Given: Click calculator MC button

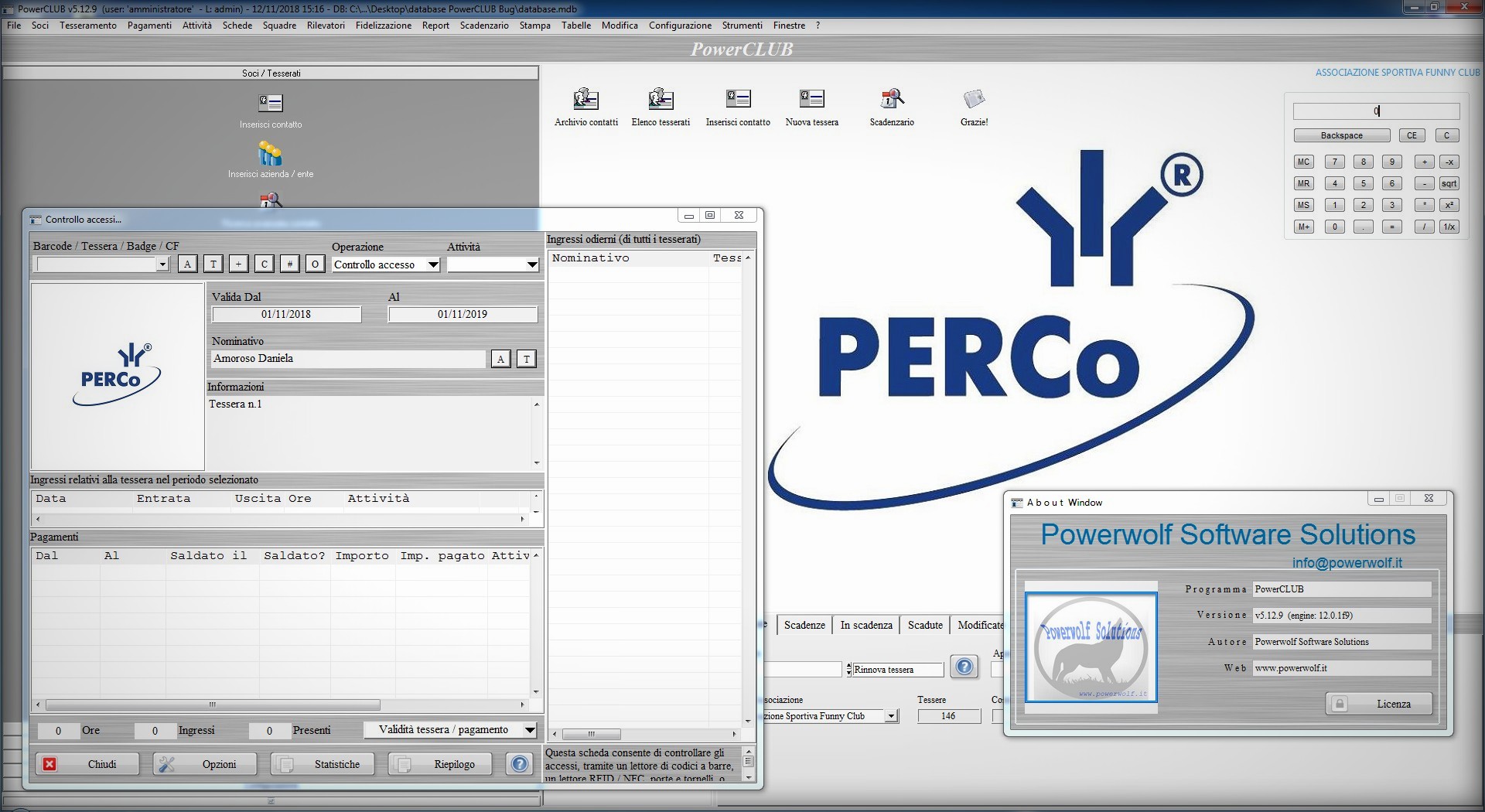Looking at the screenshot, I should [x=1304, y=162].
